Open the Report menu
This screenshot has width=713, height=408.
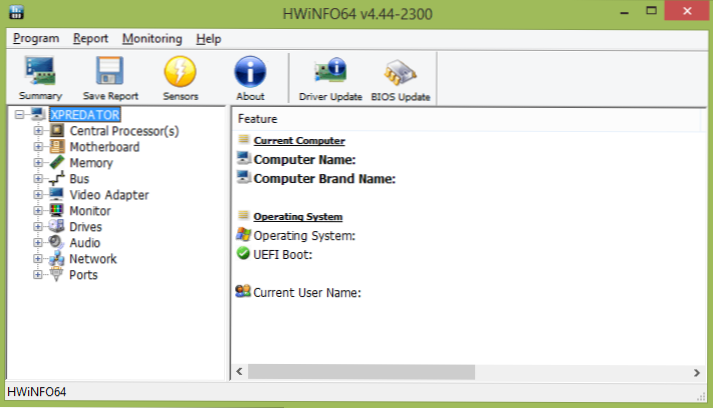90,39
